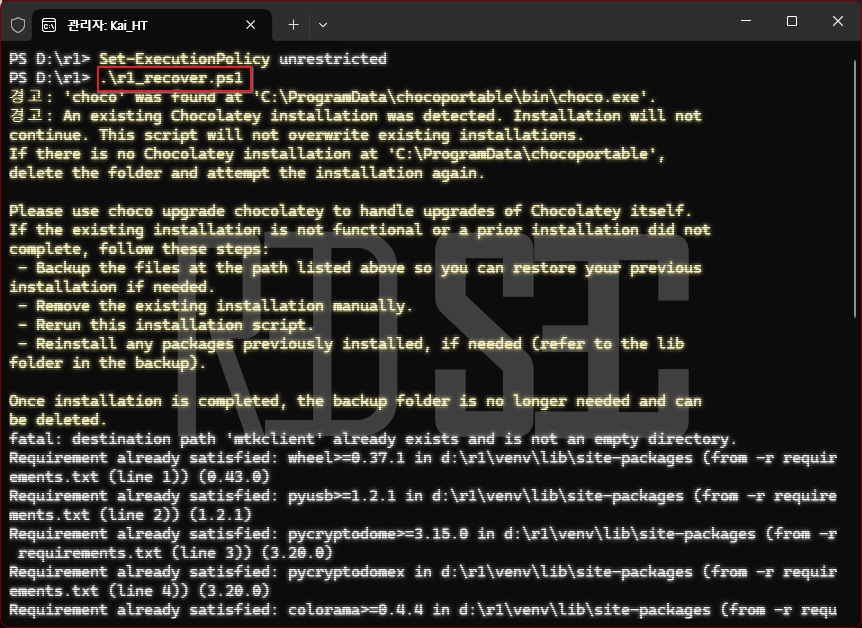Close the terminal window
This screenshot has width=862, height=628.
[838, 21]
